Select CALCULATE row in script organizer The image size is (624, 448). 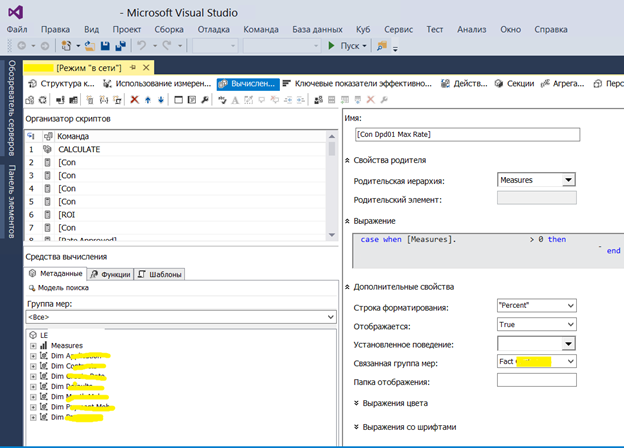[x=175, y=149]
